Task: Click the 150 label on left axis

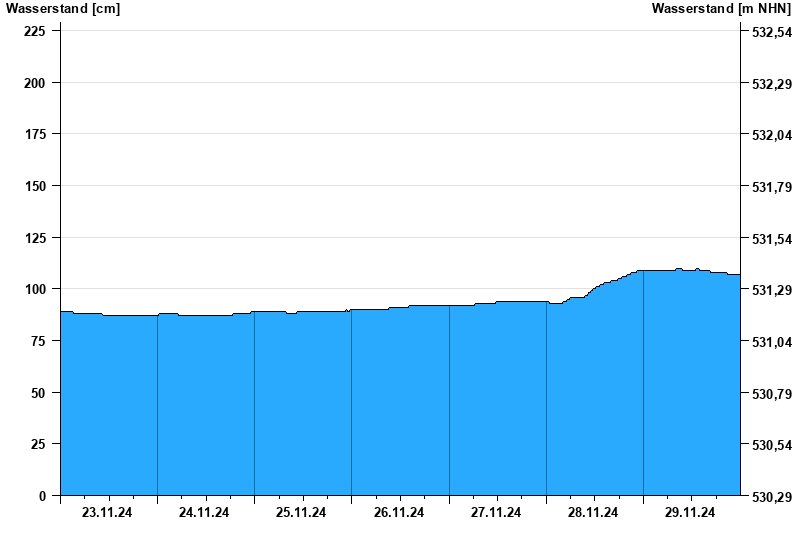Action: (35, 186)
